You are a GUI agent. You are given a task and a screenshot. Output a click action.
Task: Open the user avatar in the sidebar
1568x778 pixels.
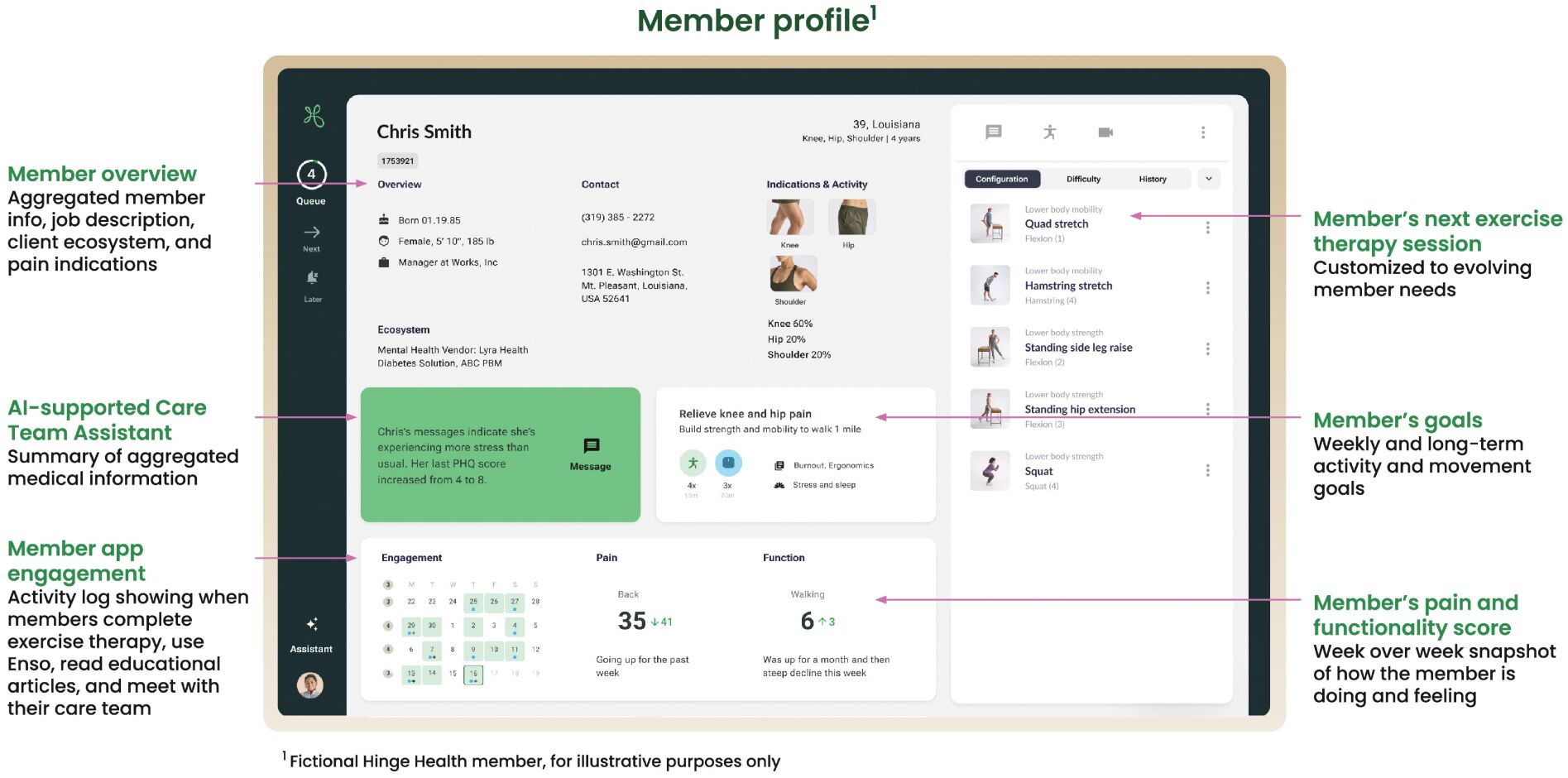coord(310,684)
